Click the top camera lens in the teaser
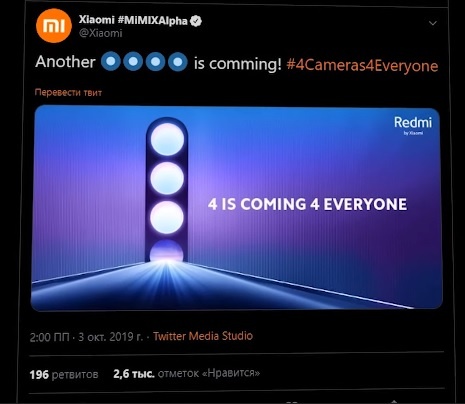465x404 pixels. point(167,139)
